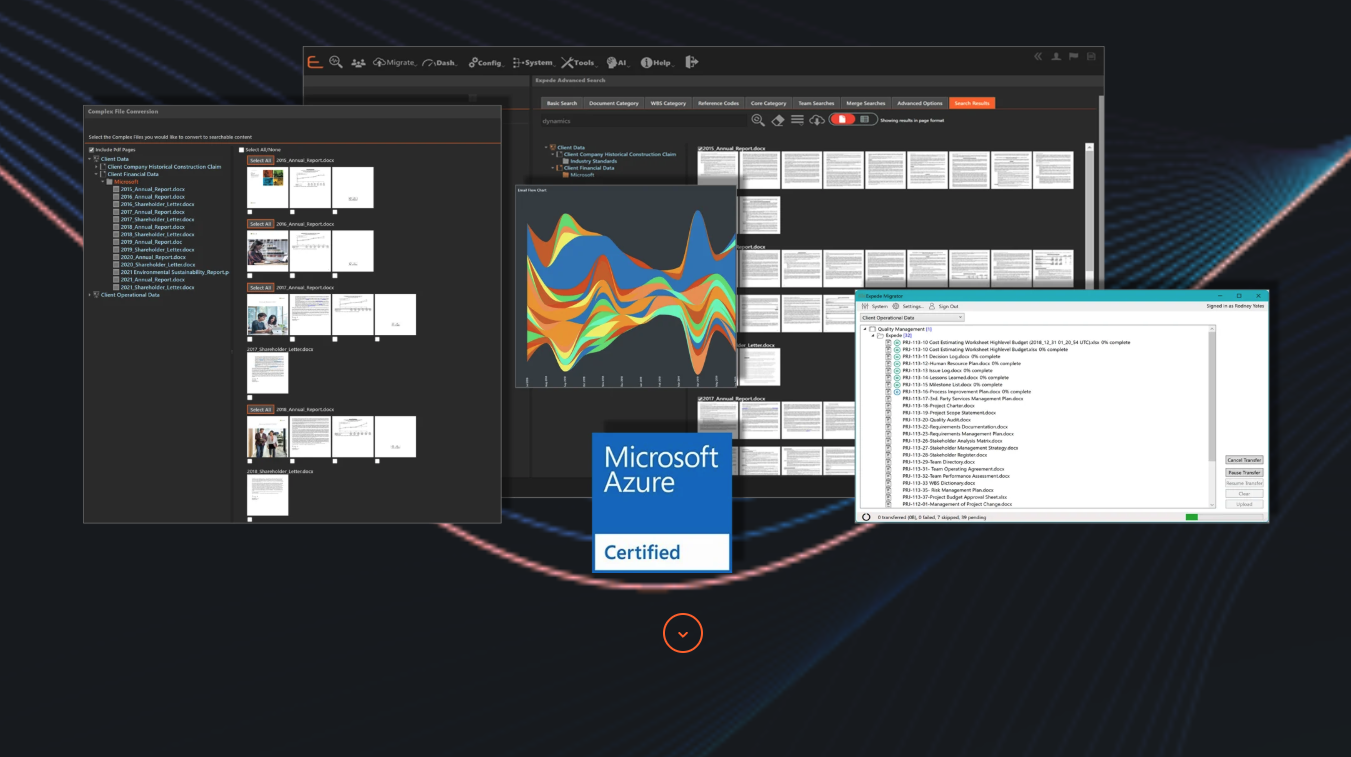Click Select All for 2018_Annual_Report.docx
The height and width of the screenshot is (757, 1351).
(260, 409)
